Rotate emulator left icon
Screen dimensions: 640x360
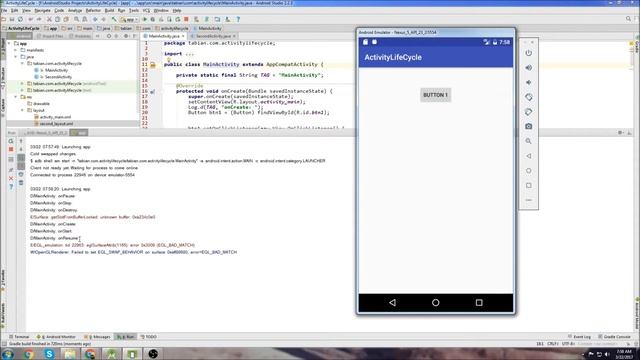coord(529,97)
